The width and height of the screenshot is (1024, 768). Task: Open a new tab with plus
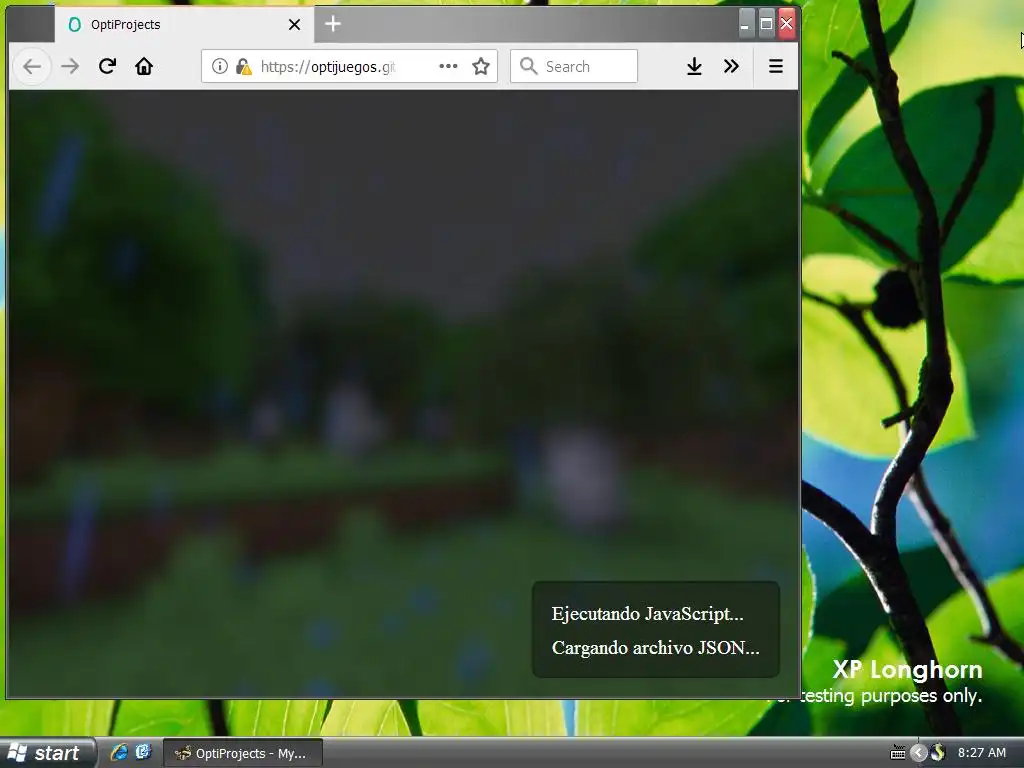[x=333, y=24]
